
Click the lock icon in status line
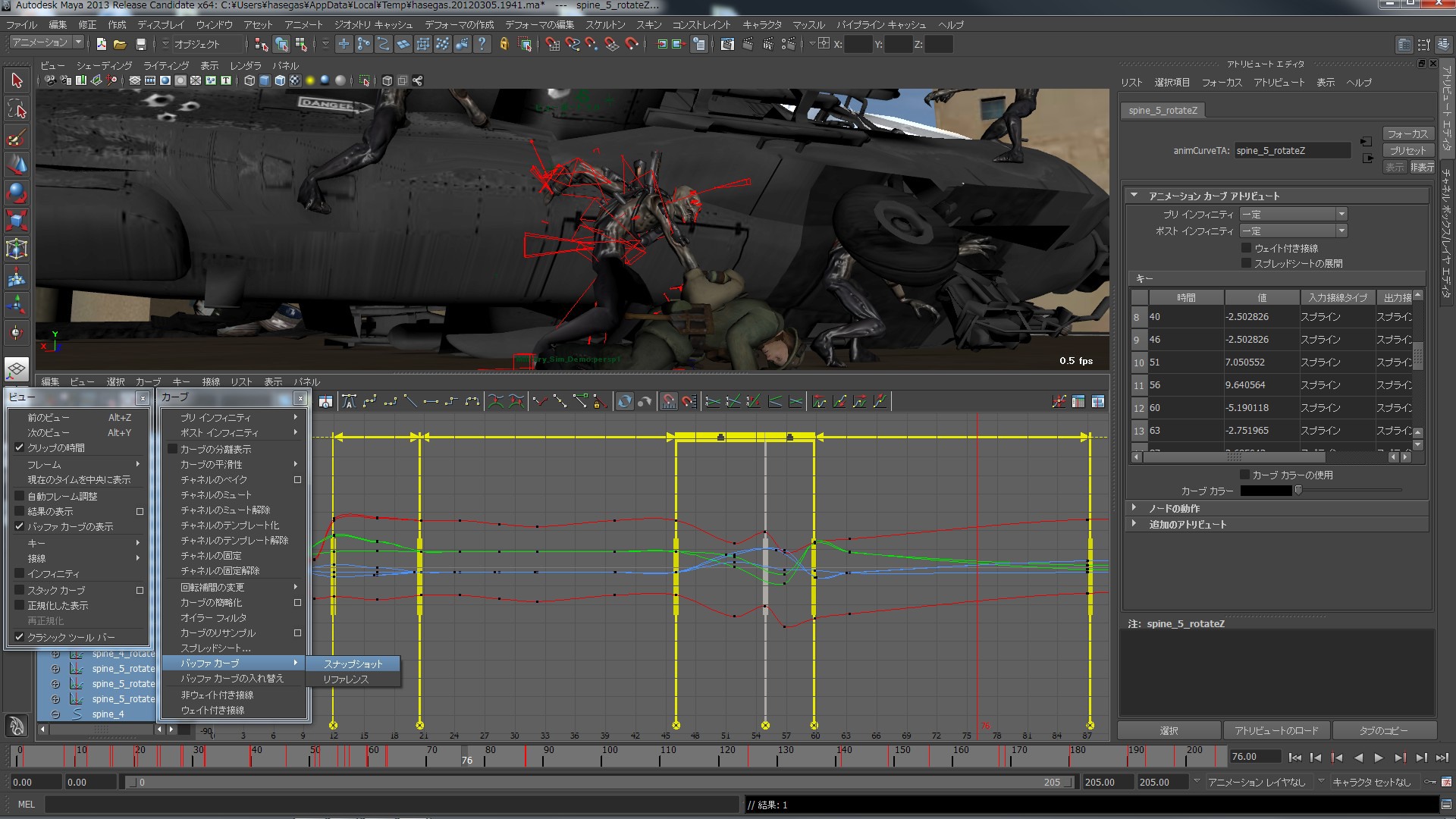click(504, 45)
